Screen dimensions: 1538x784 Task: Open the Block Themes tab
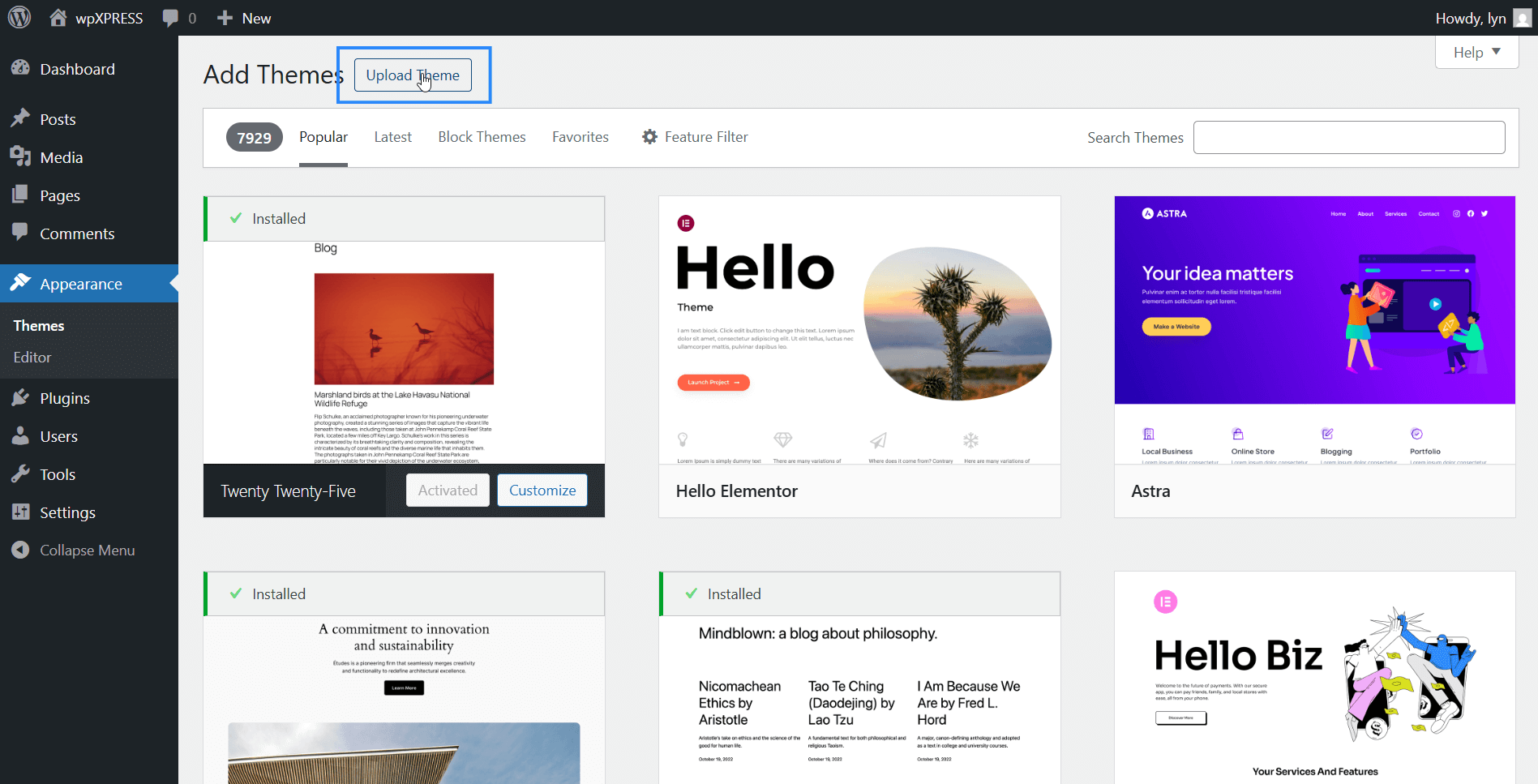(x=482, y=136)
